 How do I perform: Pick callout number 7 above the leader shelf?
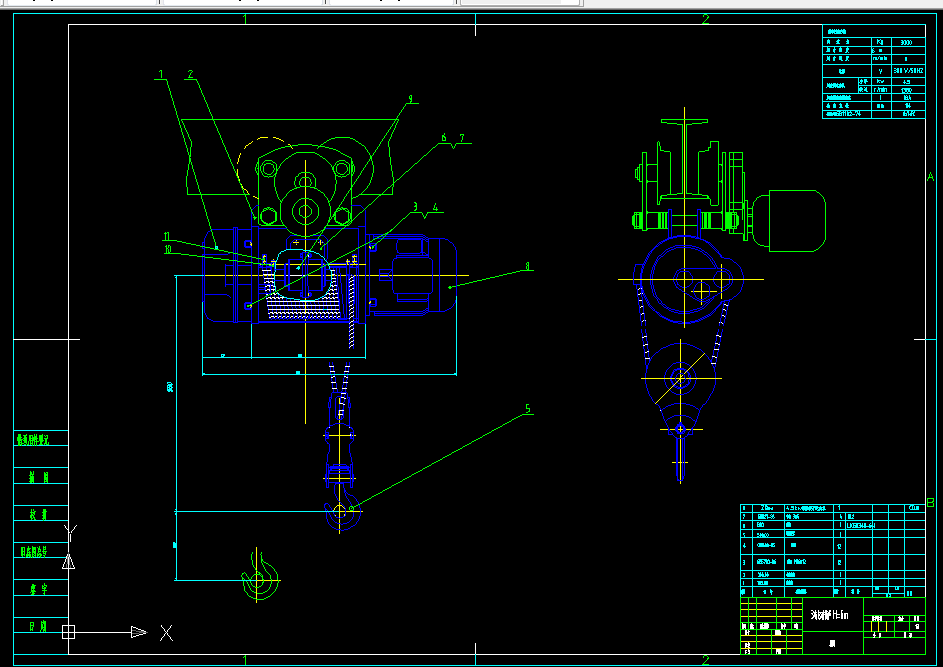pyautogui.click(x=462, y=138)
